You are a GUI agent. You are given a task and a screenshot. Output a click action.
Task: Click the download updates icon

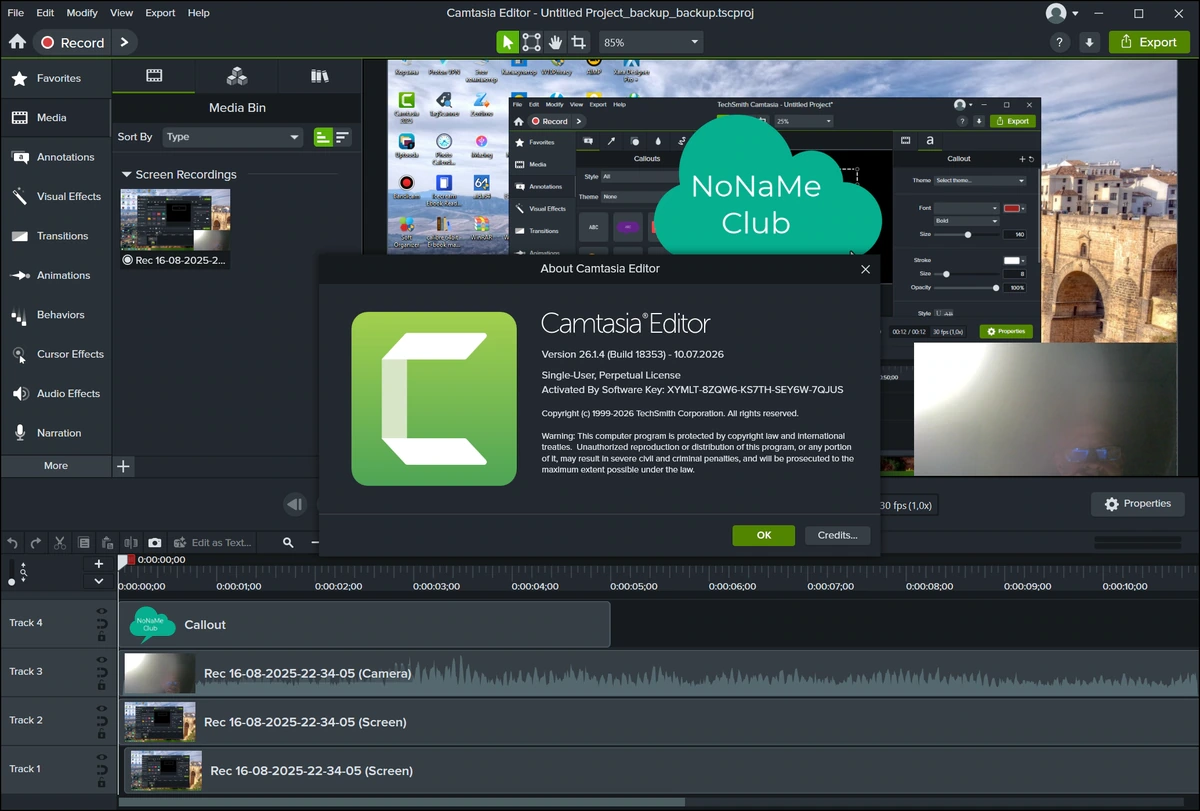[1090, 42]
